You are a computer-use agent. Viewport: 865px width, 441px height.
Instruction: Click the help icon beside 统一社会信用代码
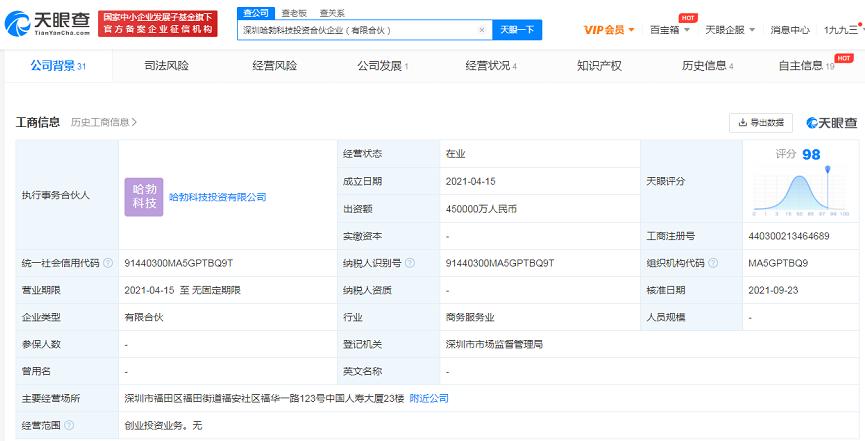108,263
